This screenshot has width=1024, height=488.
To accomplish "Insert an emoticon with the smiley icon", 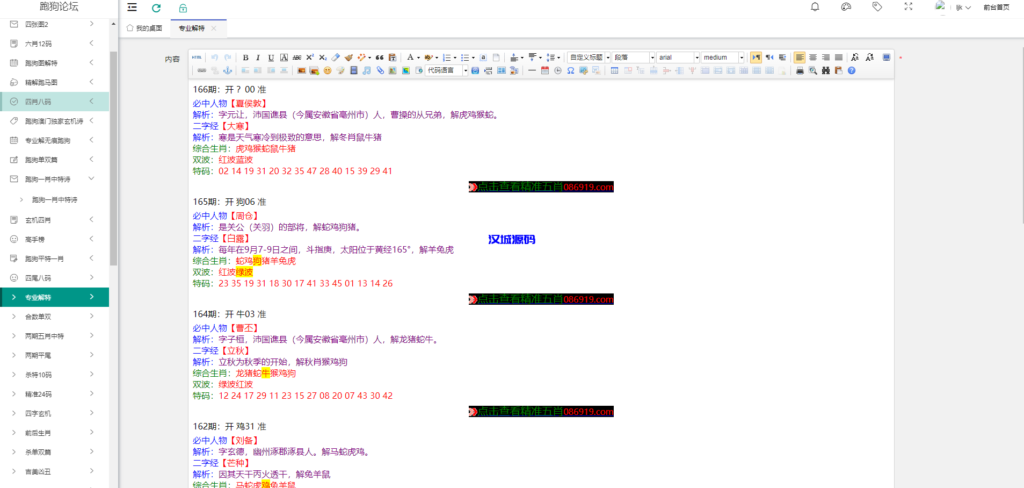I will (x=327, y=71).
